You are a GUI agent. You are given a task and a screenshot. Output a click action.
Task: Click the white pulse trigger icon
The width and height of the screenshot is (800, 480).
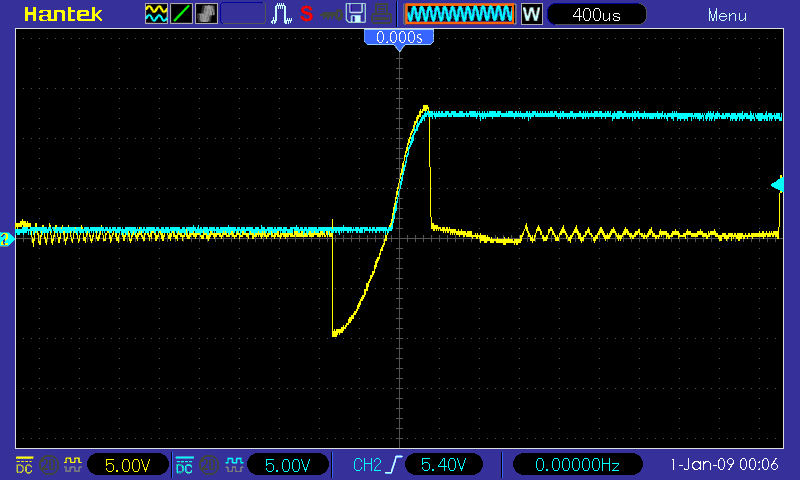(x=283, y=14)
